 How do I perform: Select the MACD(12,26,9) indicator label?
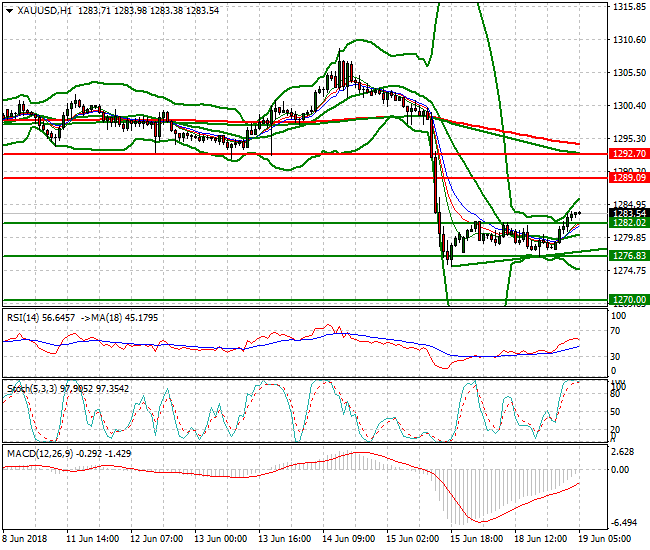point(40,454)
